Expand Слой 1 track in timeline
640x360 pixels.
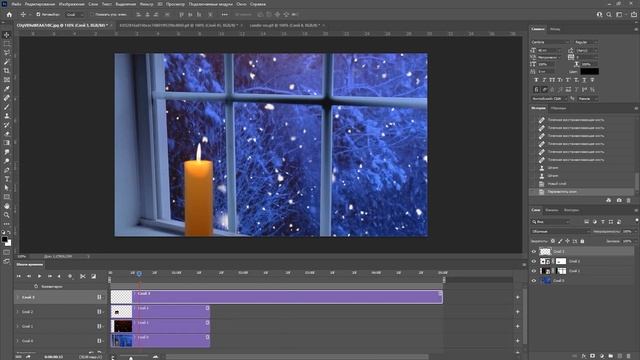[x=18, y=327]
